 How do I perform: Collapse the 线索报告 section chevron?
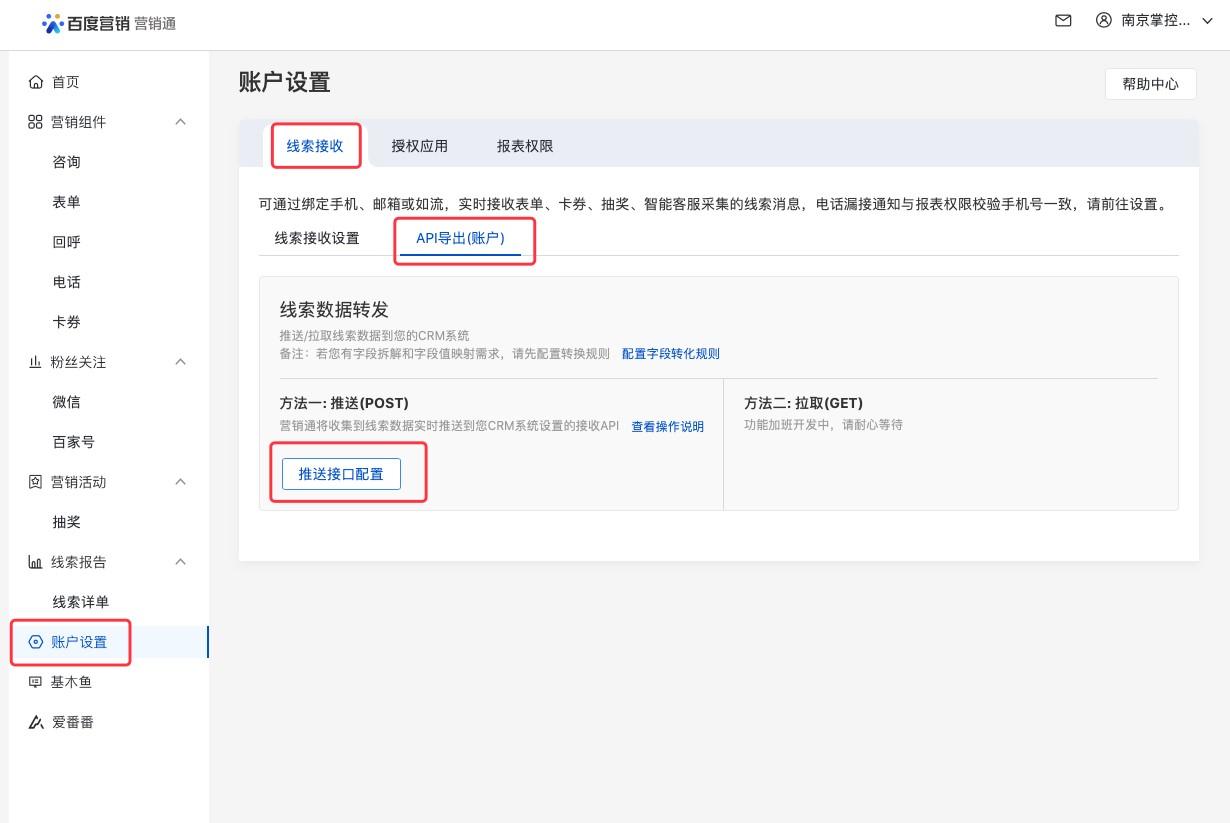181,562
